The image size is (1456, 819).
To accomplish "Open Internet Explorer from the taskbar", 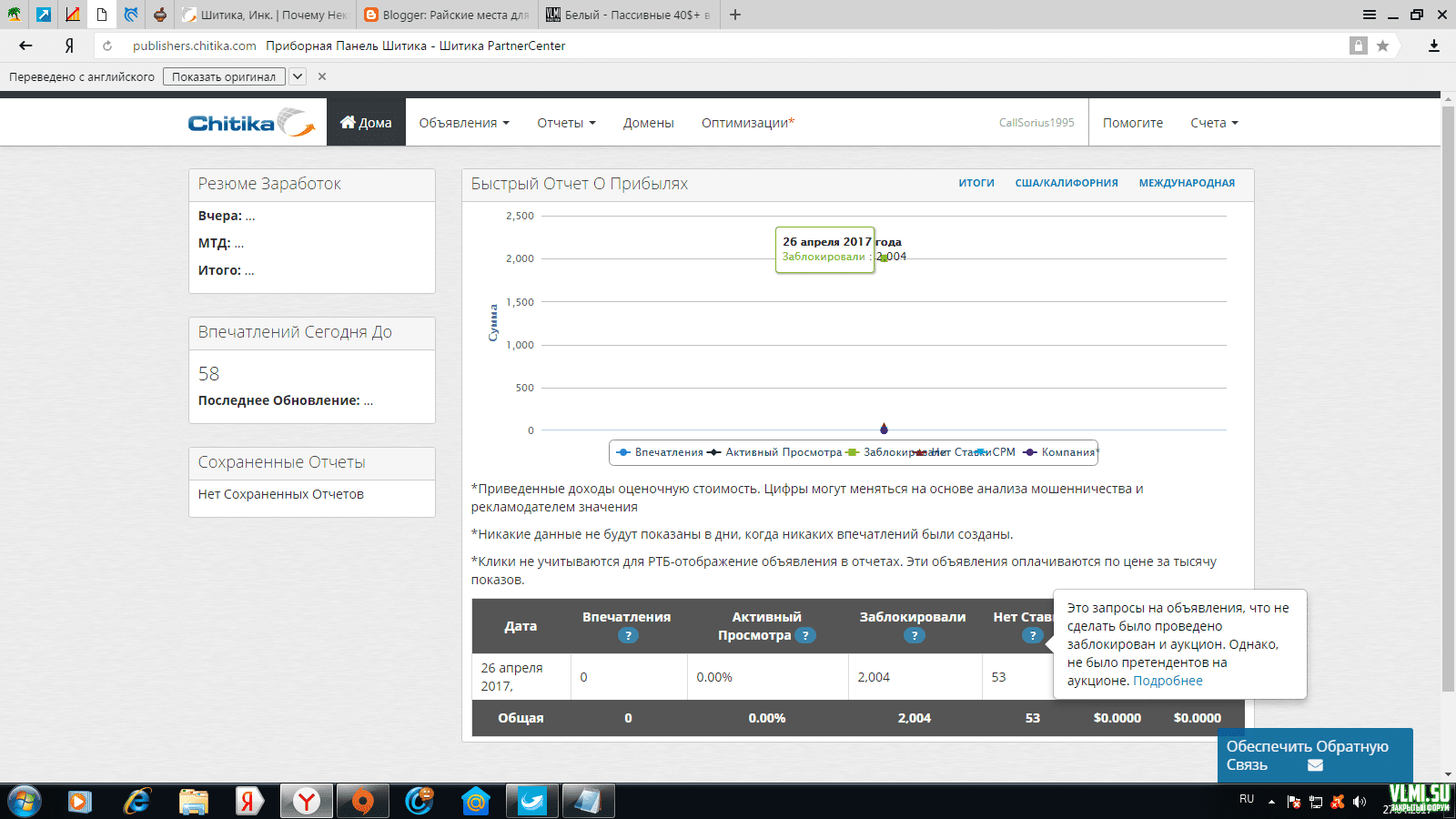I will [136, 801].
